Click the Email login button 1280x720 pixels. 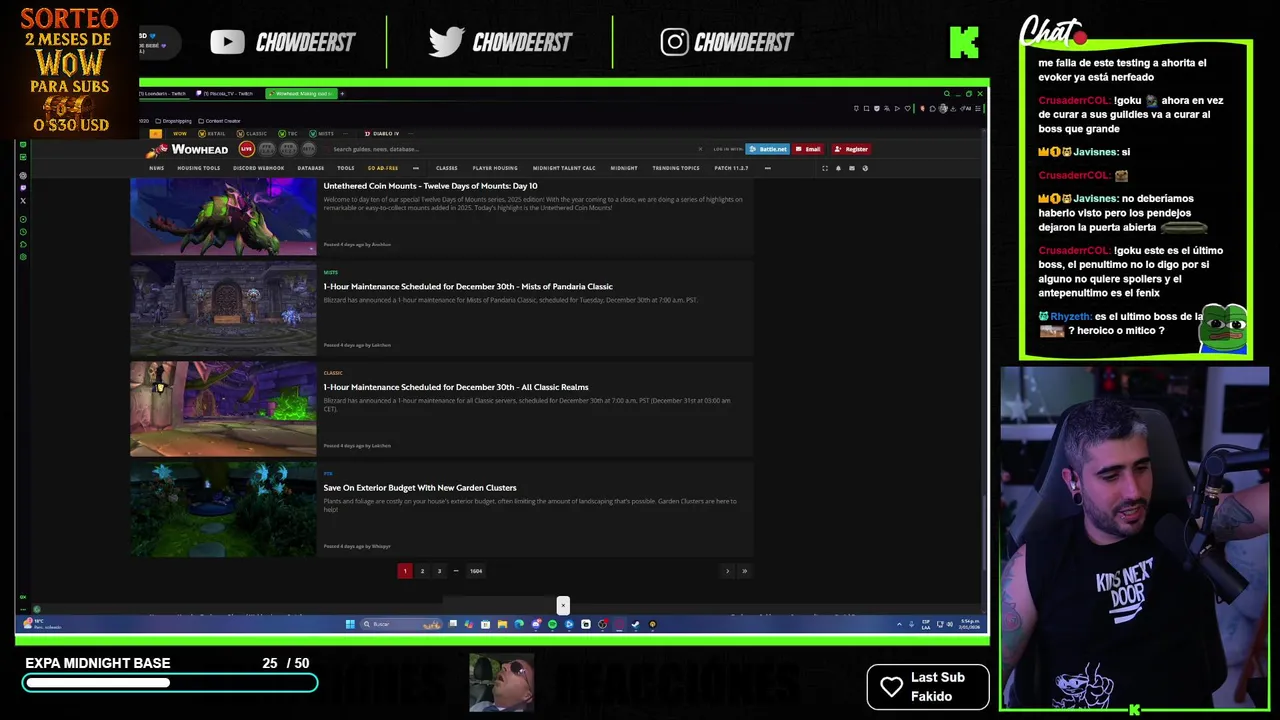tap(808, 149)
